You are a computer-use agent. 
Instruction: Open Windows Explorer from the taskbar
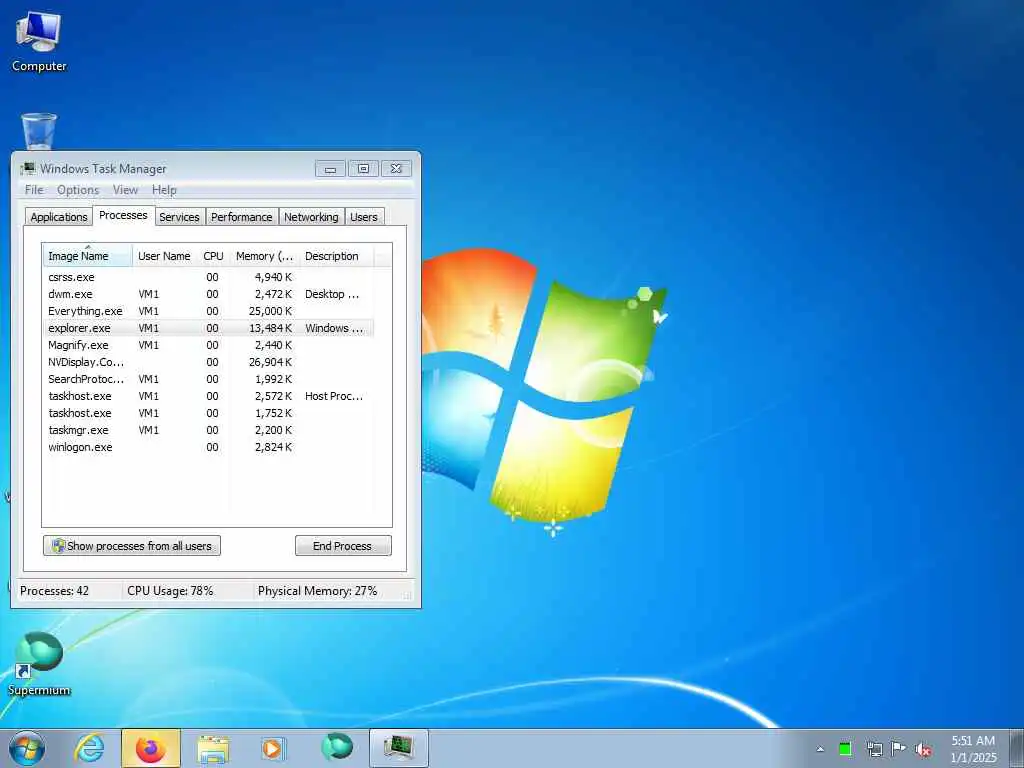tap(213, 748)
